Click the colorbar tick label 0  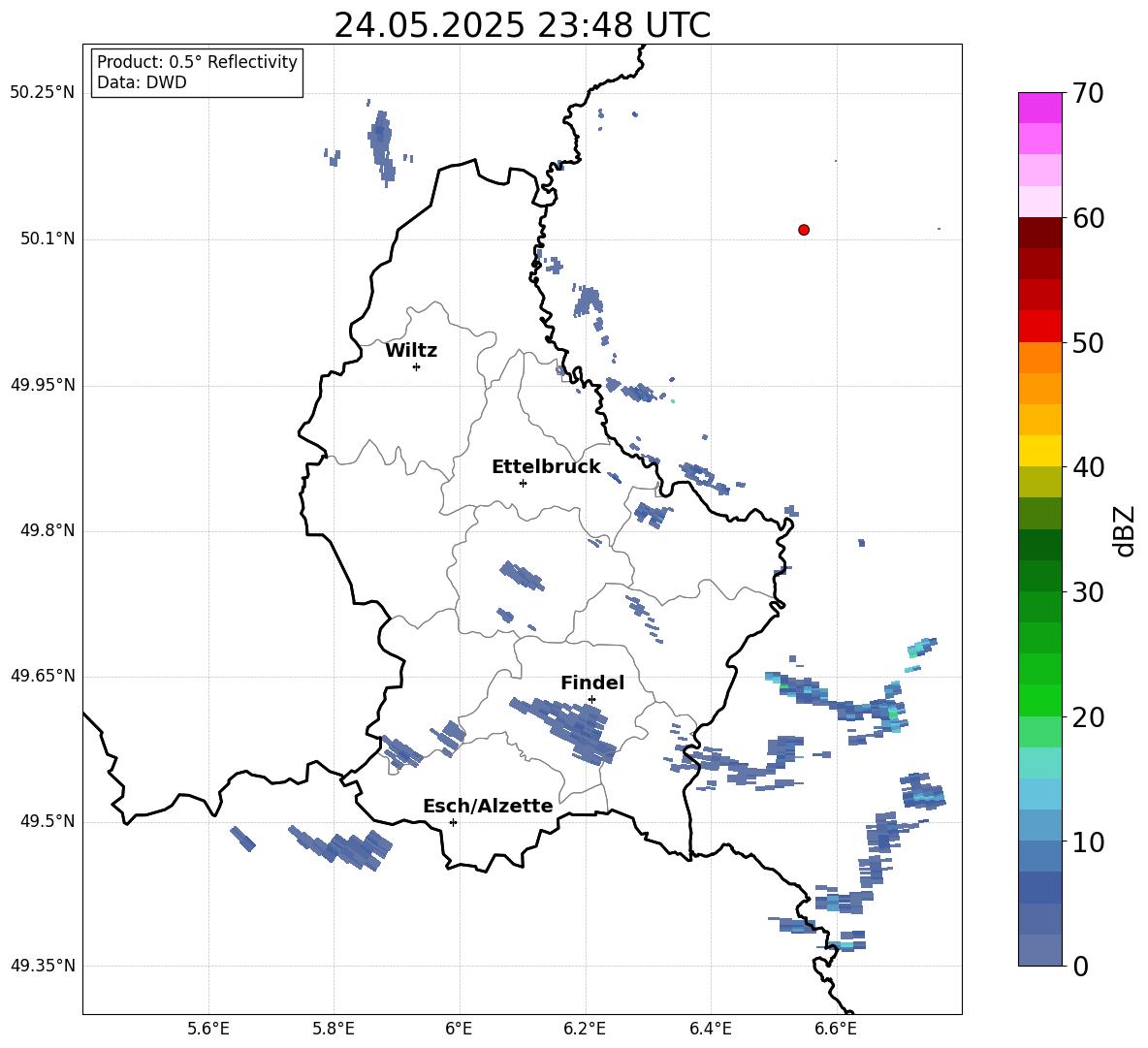tap(1081, 967)
